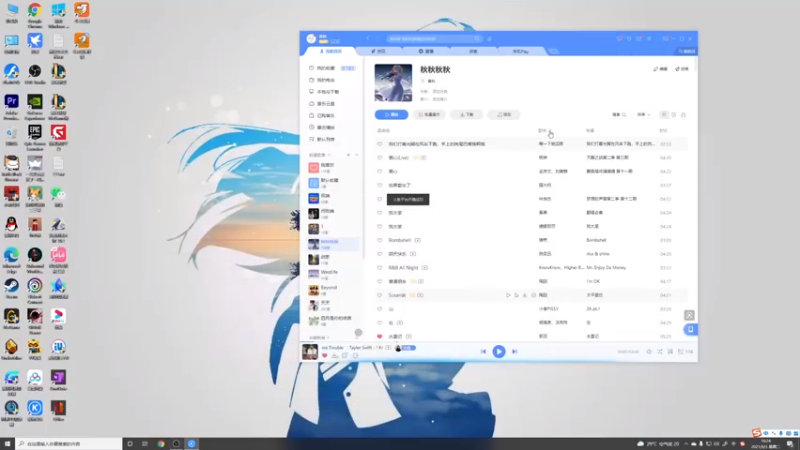The image size is (800, 450).
Task: Play the current track with the blue play button
Action: tap(498, 352)
